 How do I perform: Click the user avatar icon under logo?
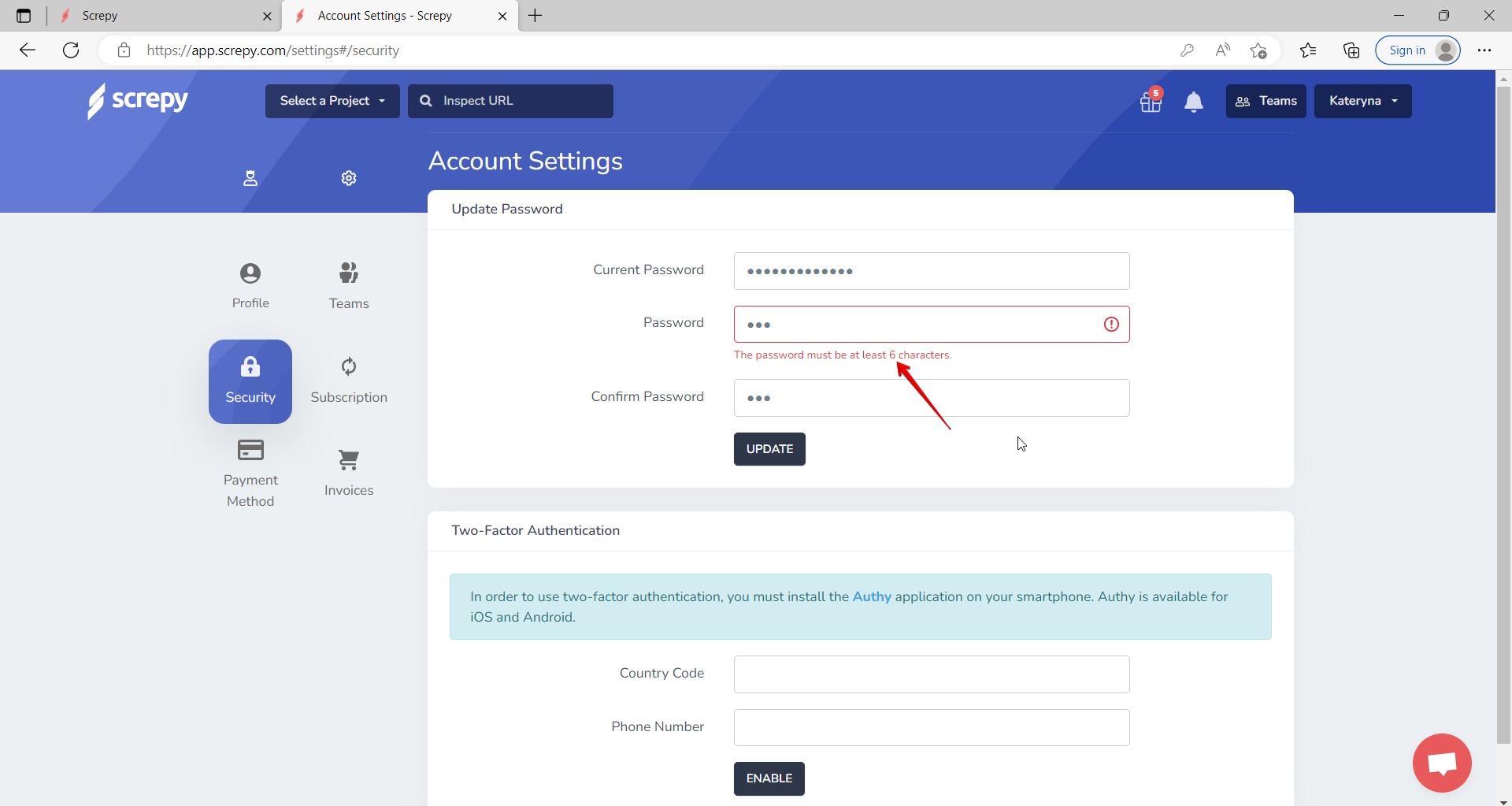point(250,178)
